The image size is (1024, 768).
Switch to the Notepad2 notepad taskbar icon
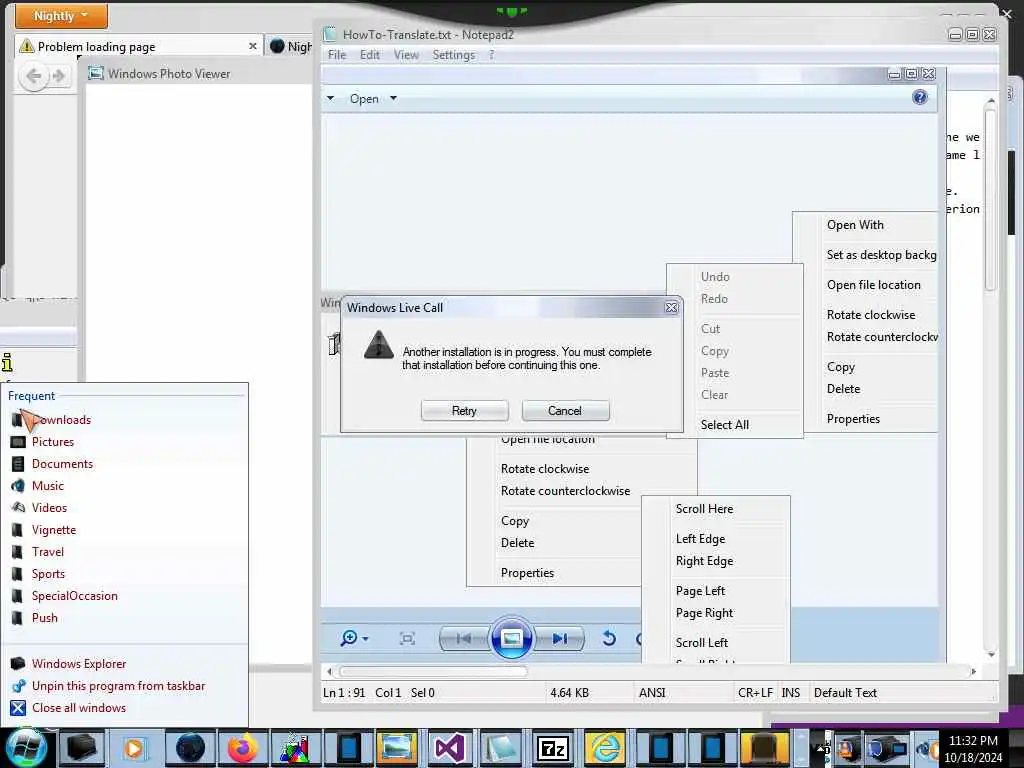click(501, 748)
